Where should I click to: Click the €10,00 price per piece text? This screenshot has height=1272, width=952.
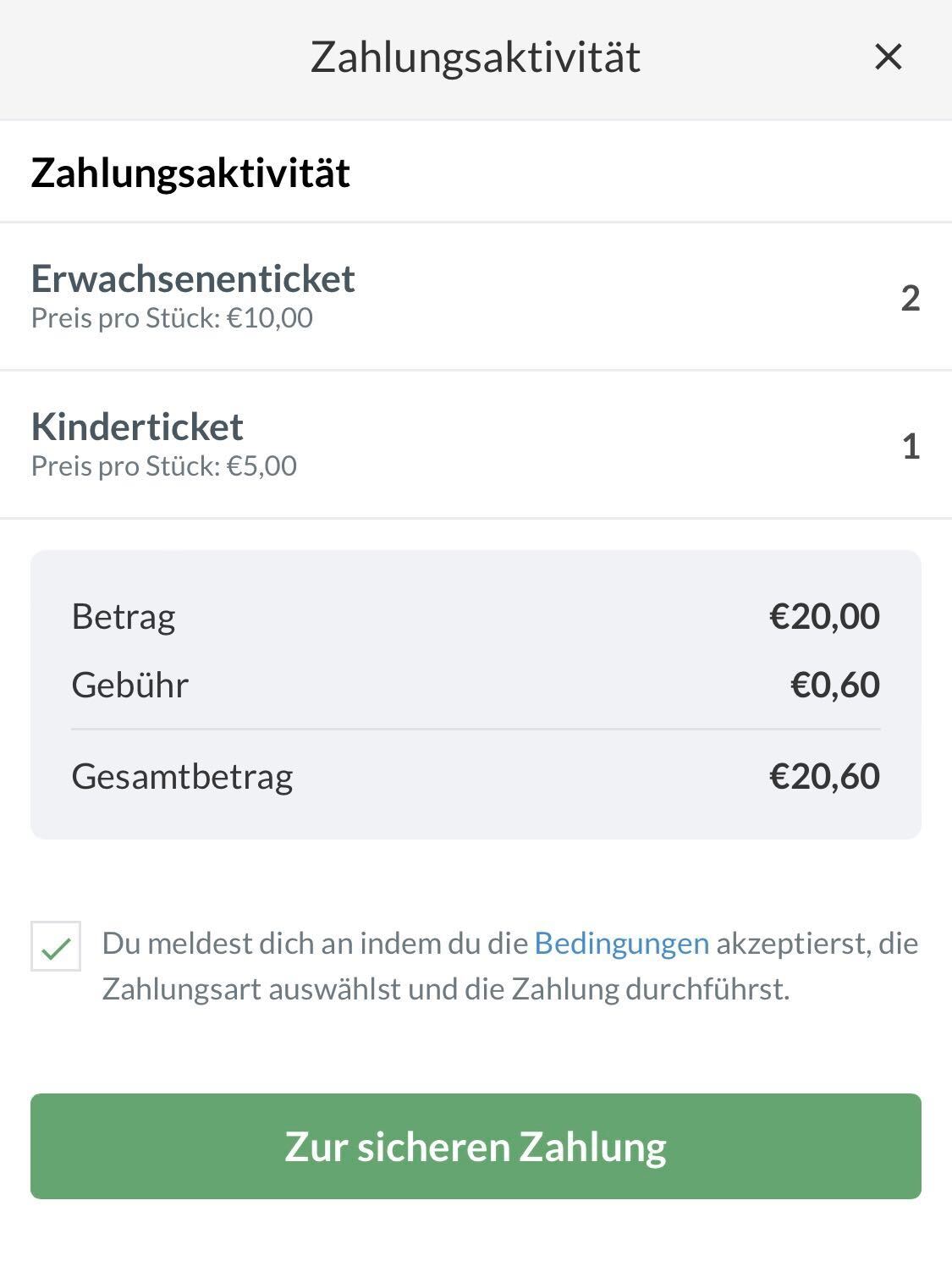pos(172,318)
